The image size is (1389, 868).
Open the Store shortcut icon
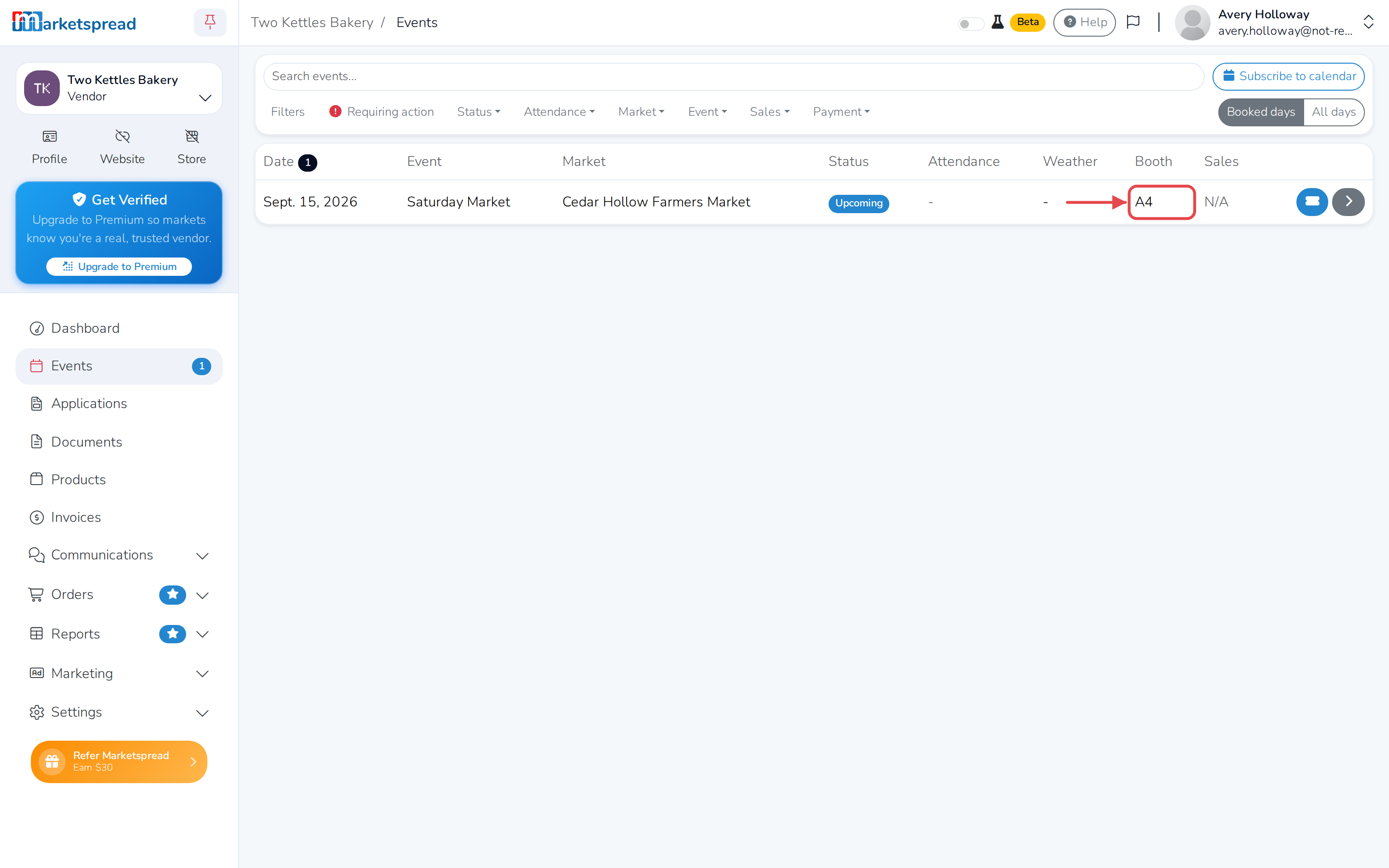click(x=191, y=136)
